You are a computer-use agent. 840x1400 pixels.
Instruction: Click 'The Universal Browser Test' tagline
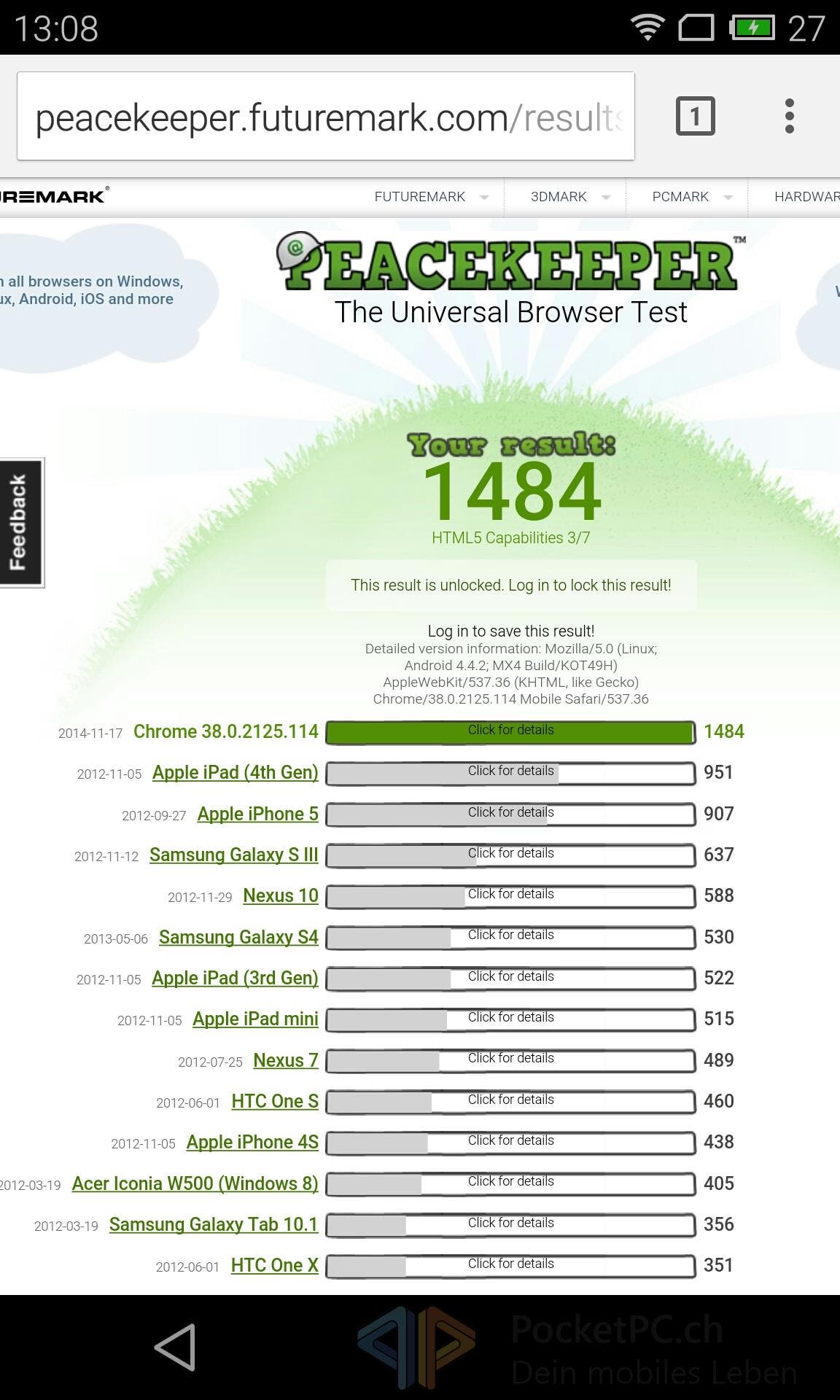coord(511,312)
